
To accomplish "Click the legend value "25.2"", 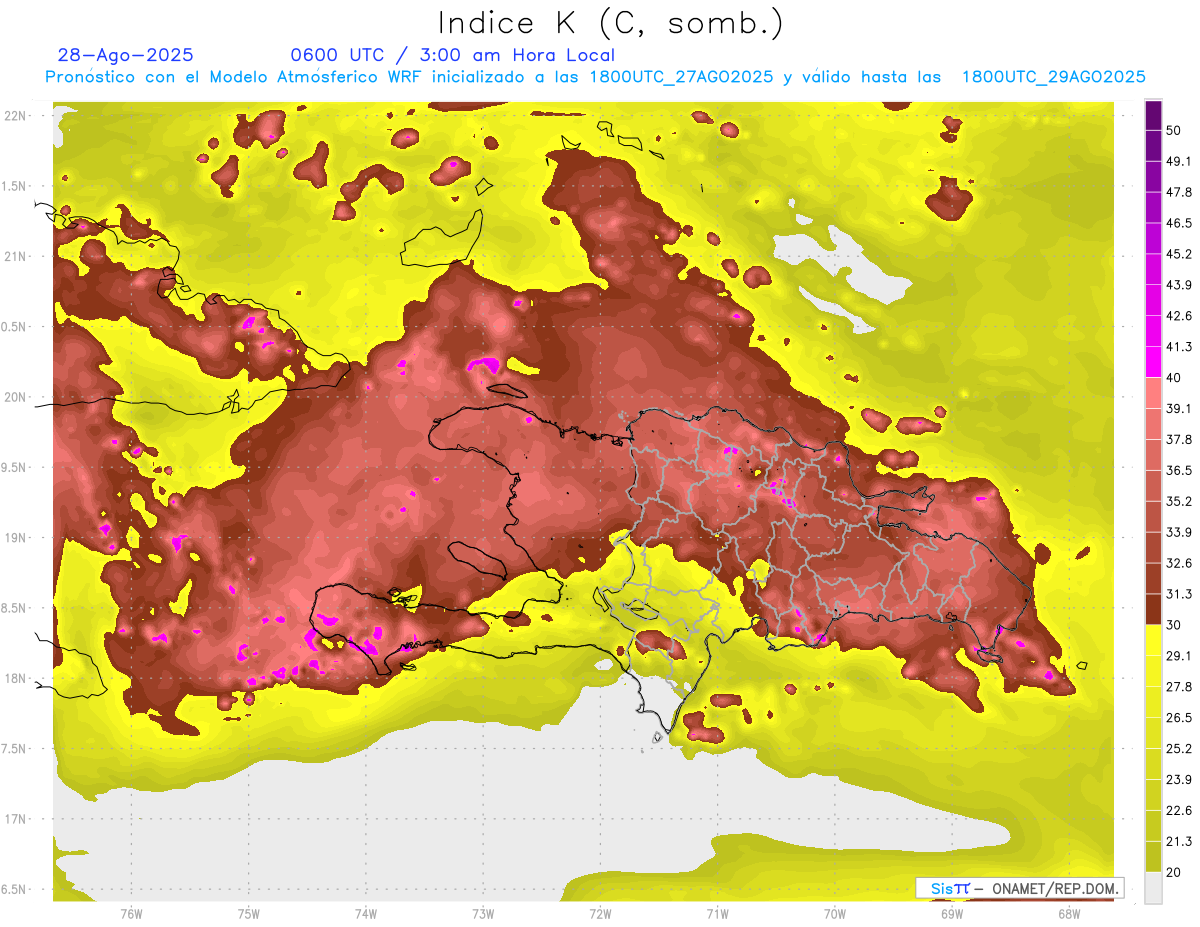I will [x=1179, y=749].
